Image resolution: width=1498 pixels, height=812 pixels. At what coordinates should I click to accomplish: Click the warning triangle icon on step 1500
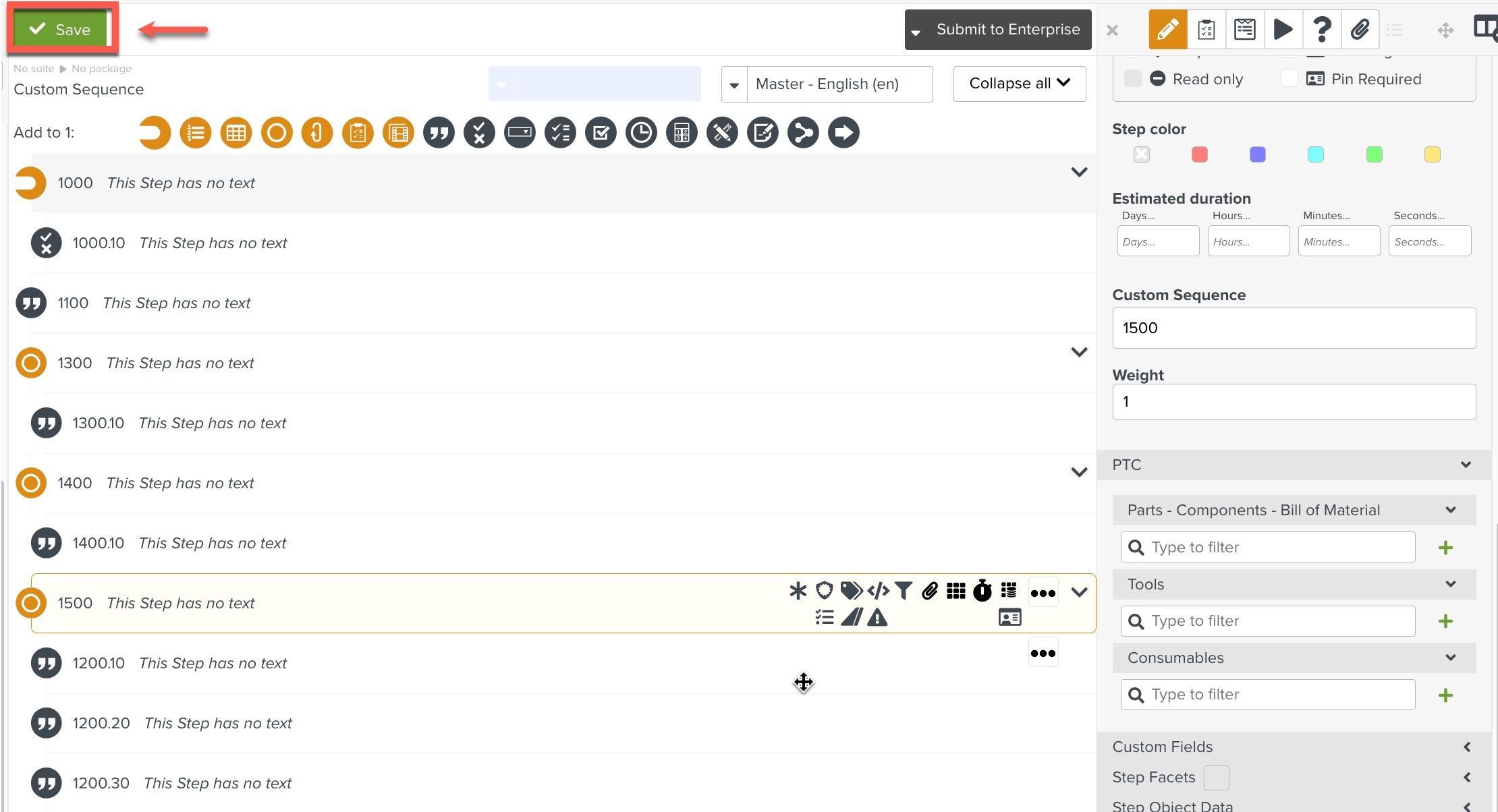click(877, 617)
